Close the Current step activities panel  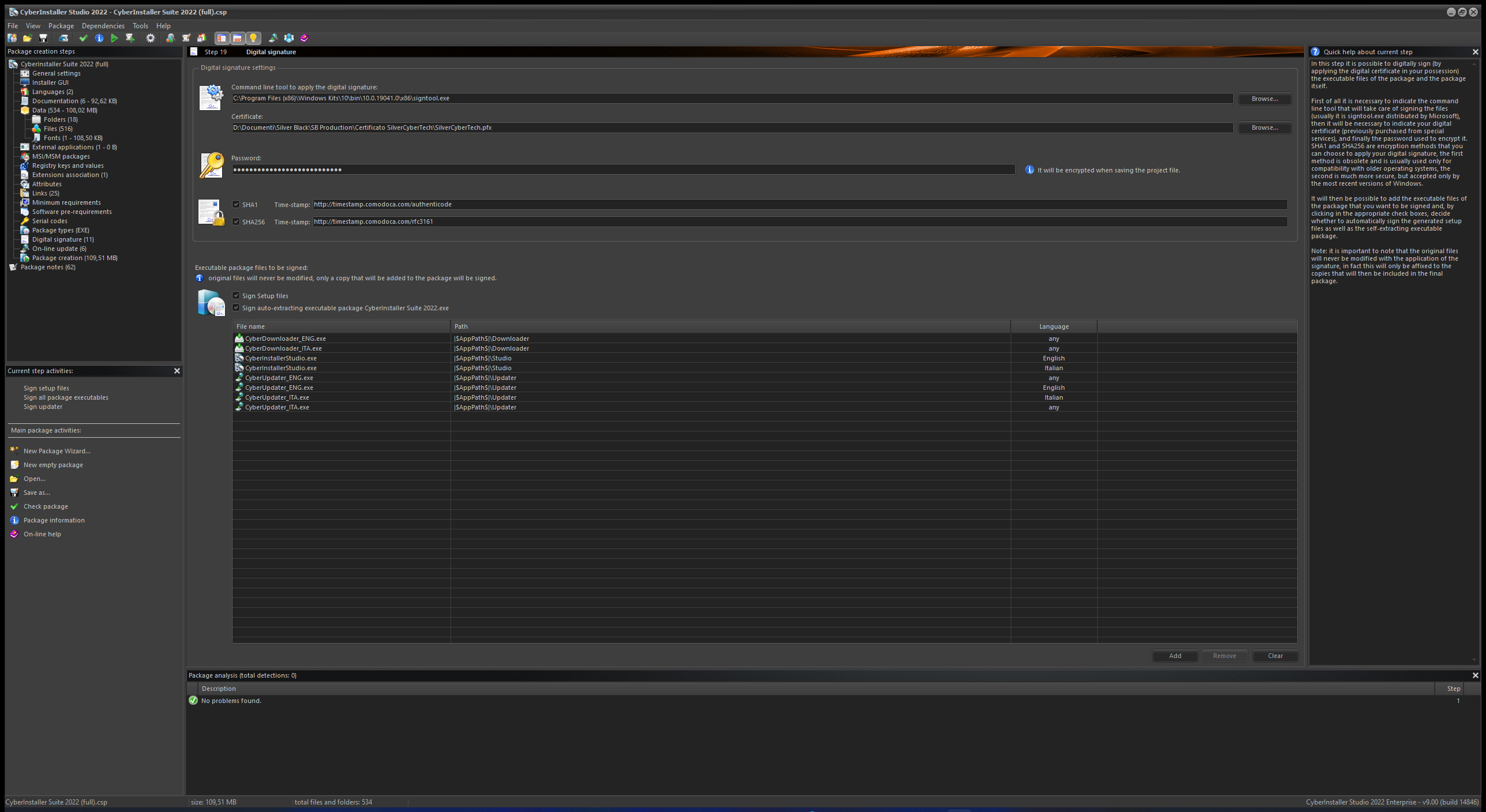177,371
